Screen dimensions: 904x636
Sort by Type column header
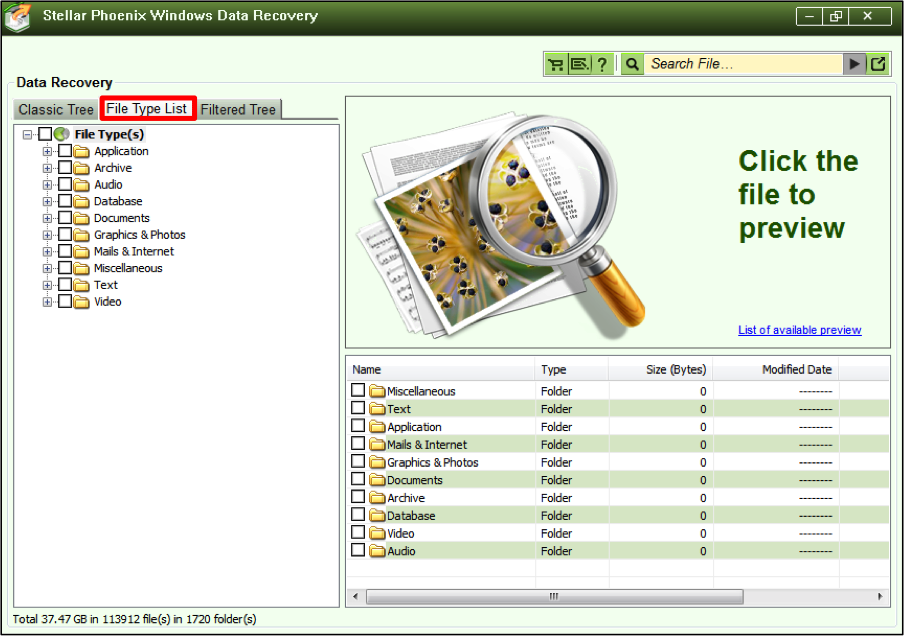pyautogui.click(x=571, y=370)
